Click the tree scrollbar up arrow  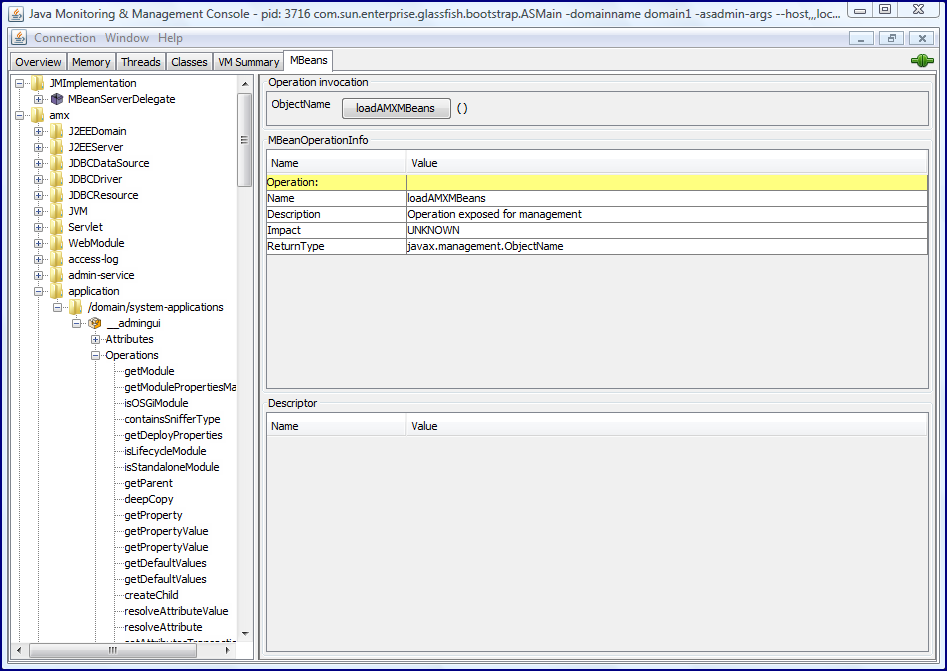[x=245, y=83]
